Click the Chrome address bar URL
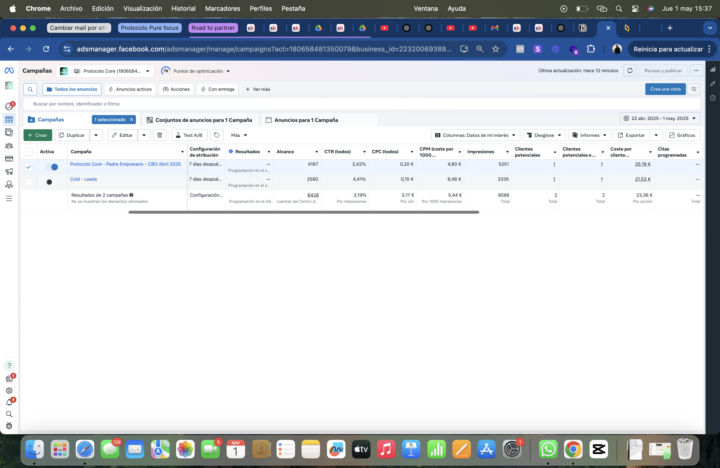Viewport: 720px width, 468px height. pyautogui.click(x=264, y=49)
